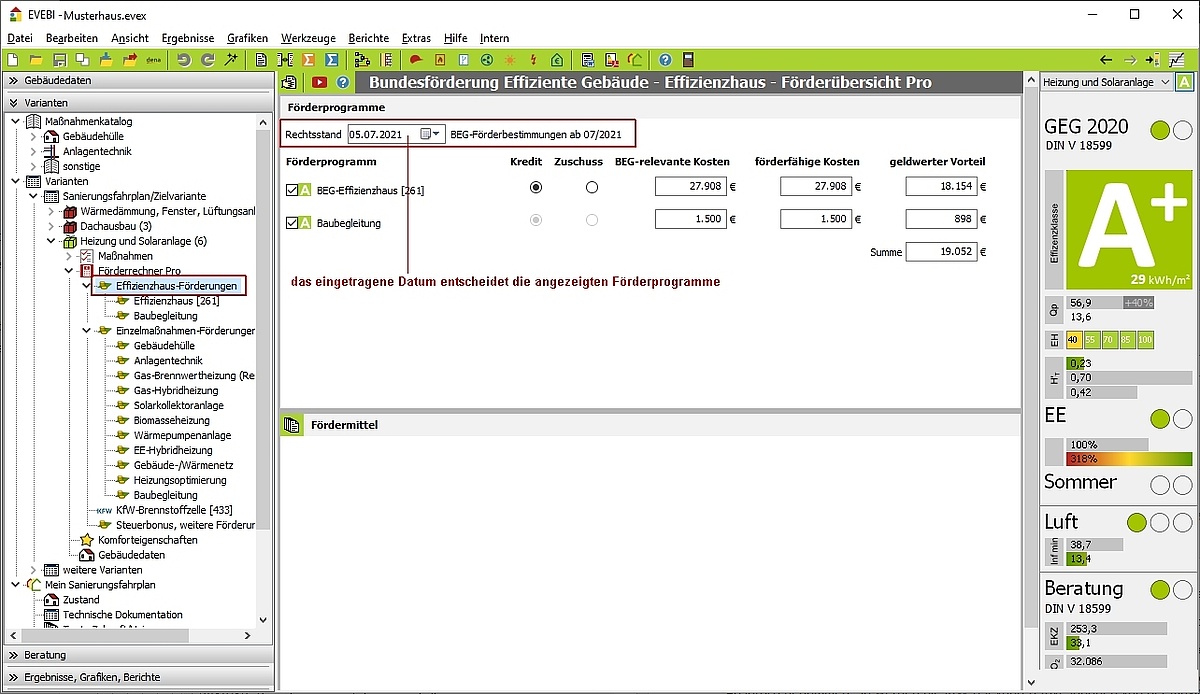Click first green indicator circle beside Beratung
Viewport: 1200px width, 694px height.
[1160, 590]
